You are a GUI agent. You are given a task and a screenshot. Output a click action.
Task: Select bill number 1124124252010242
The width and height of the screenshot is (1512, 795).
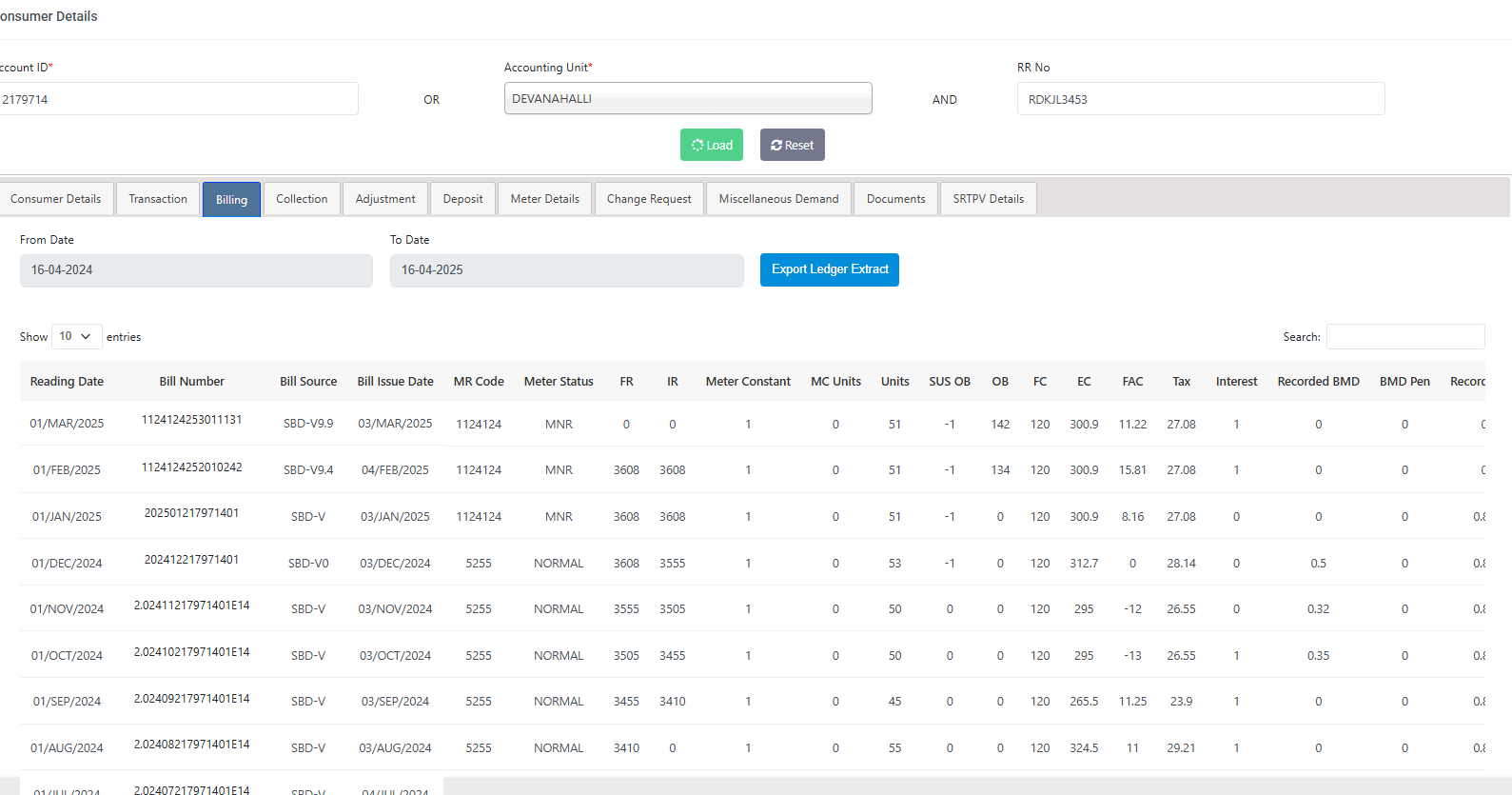click(x=191, y=467)
